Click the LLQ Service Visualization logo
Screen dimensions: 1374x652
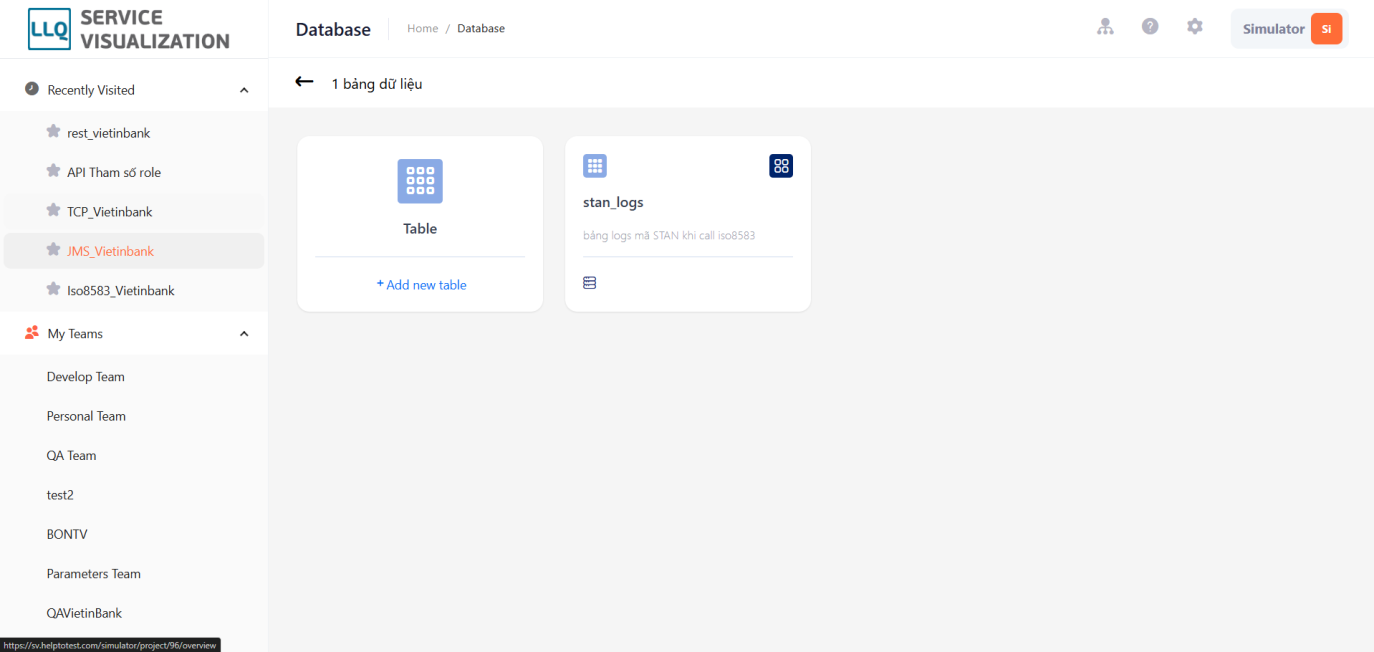129,29
